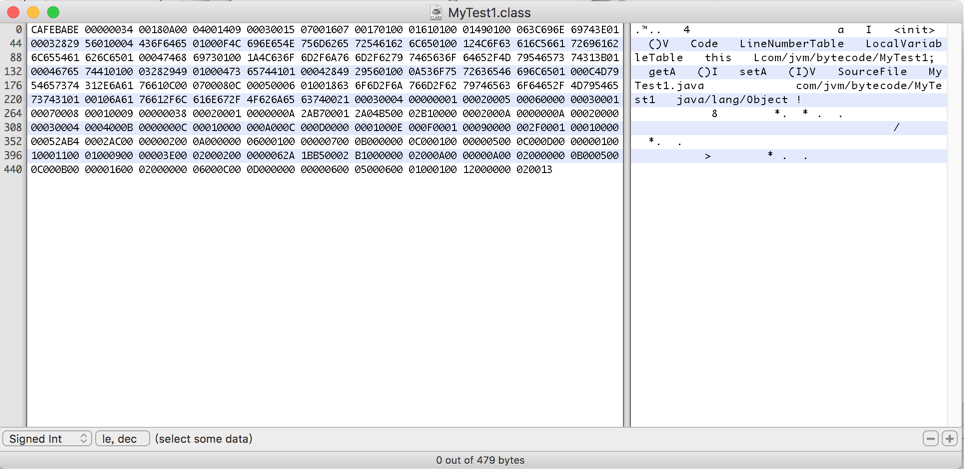Screen dimensions: 964x469
Task: Click line offset 352 in the gutter
Action: click(x=14, y=142)
